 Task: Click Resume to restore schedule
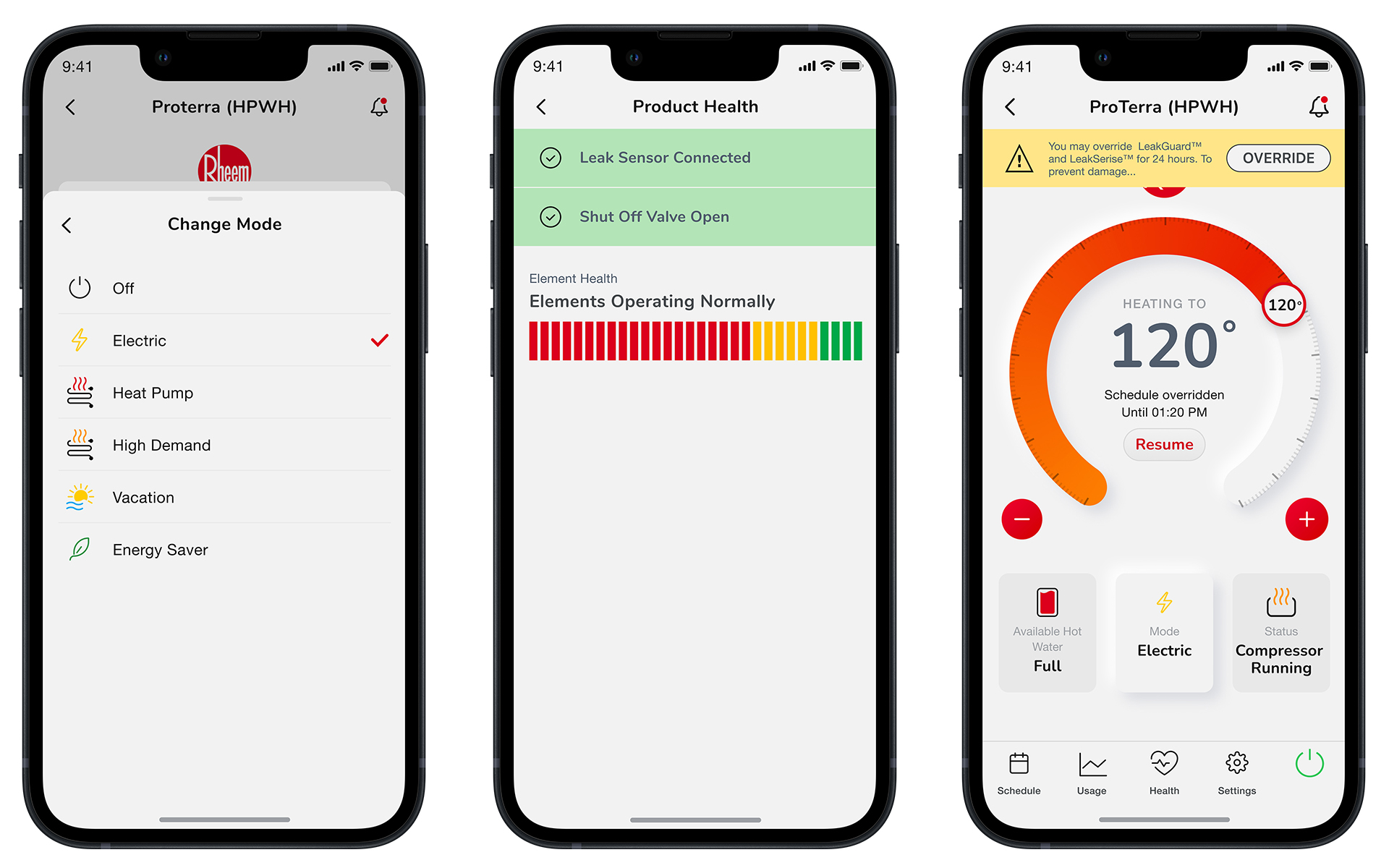(x=1163, y=445)
